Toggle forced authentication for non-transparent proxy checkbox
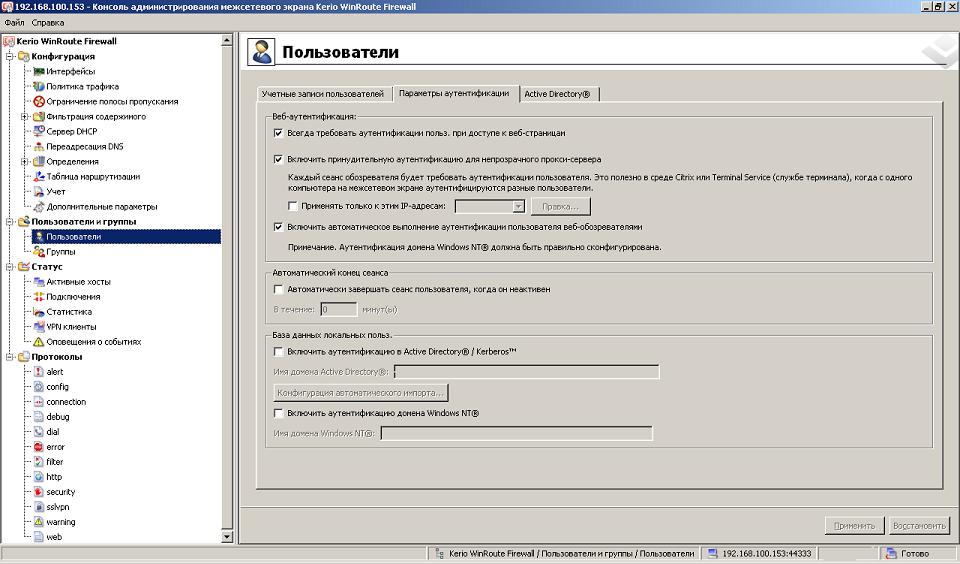The image size is (960, 564). click(x=279, y=159)
